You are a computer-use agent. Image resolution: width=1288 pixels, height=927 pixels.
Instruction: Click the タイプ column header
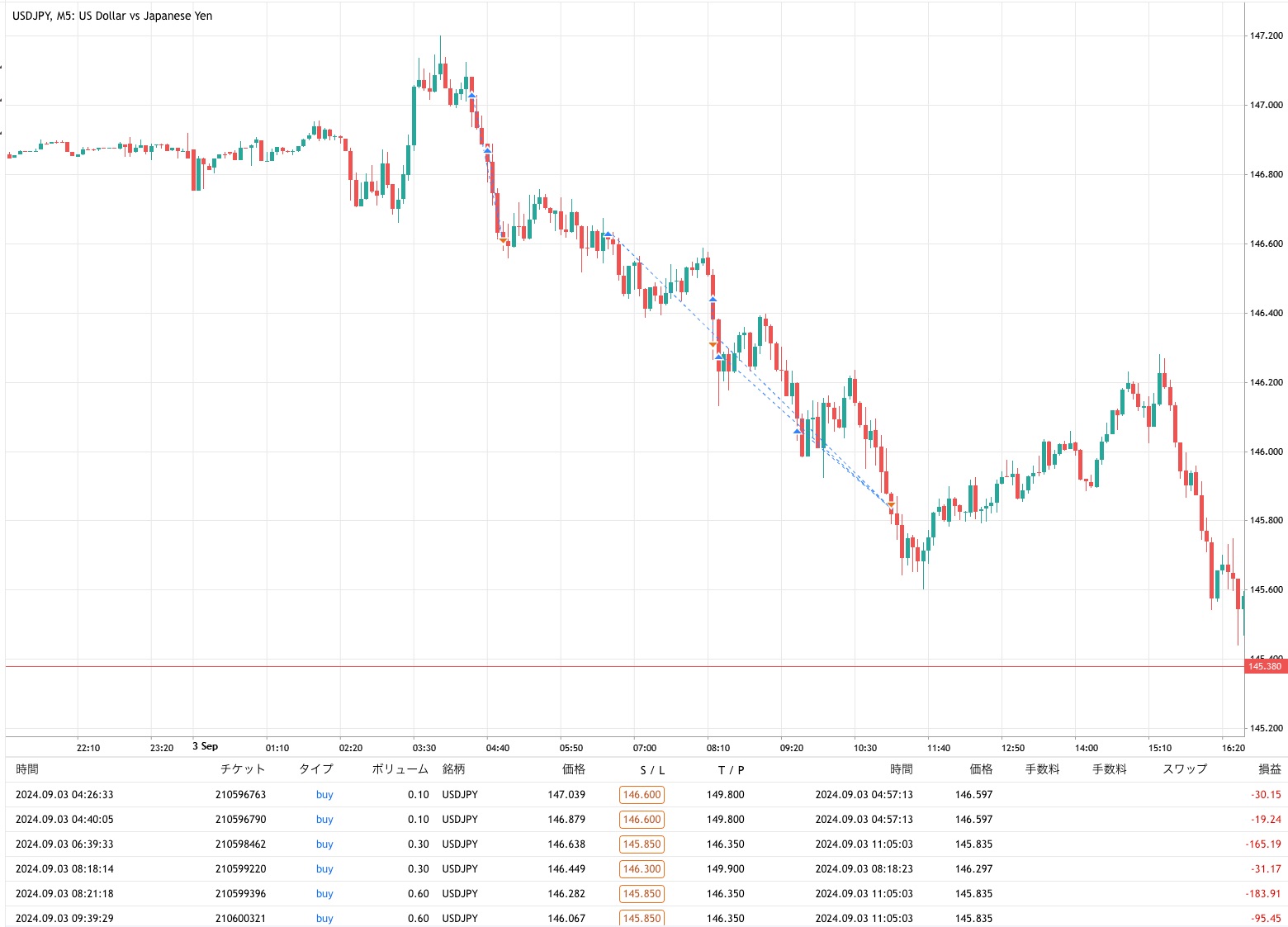315,769
